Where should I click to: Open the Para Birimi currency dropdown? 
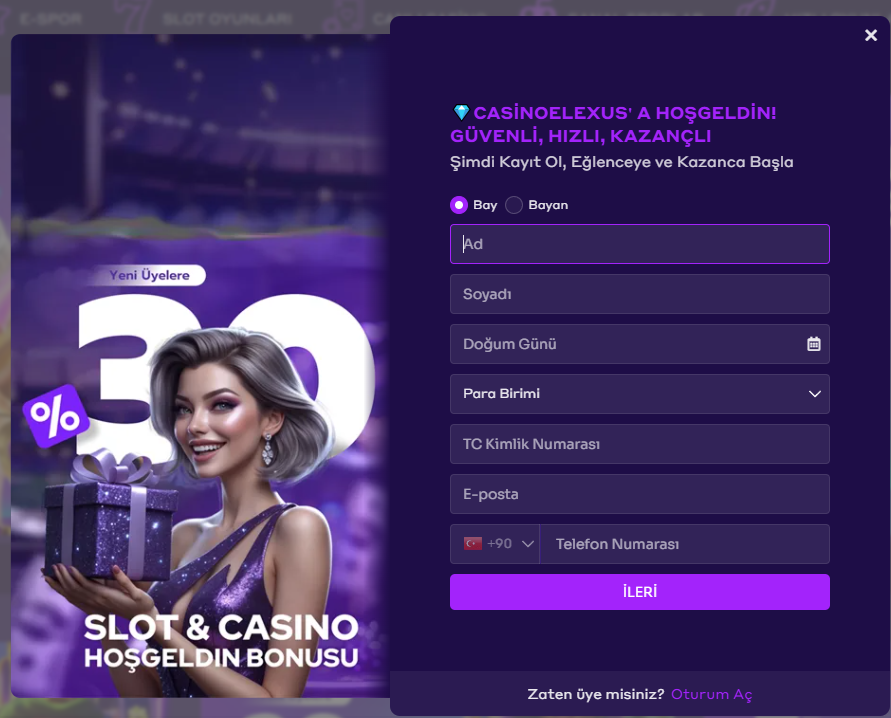click(639, 394)
